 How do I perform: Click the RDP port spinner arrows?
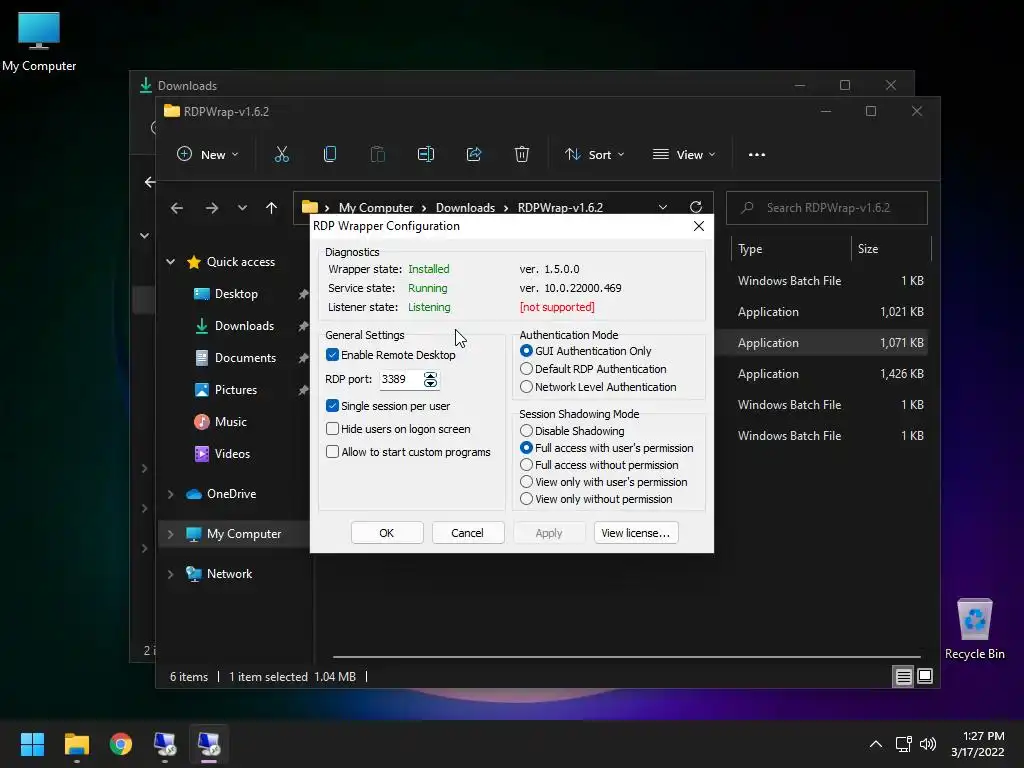430,379
